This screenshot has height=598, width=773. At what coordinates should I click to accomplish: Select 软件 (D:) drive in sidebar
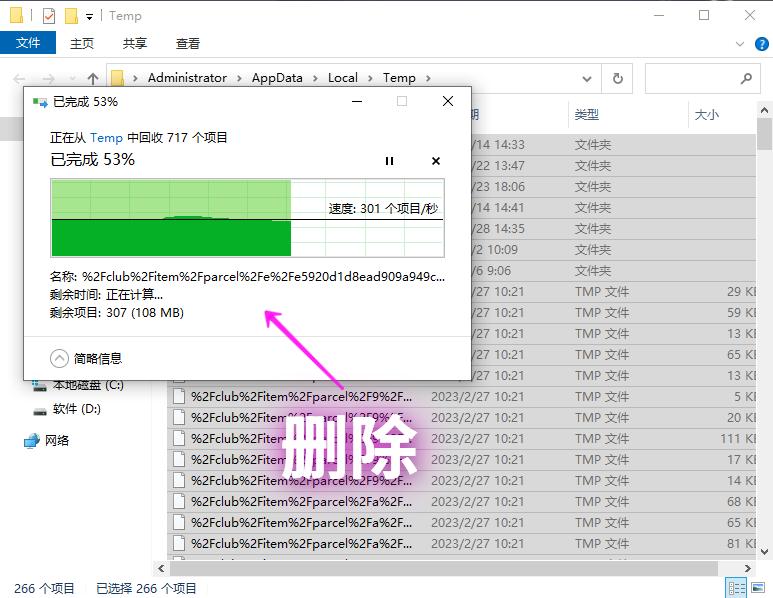[x=76, y=409]
